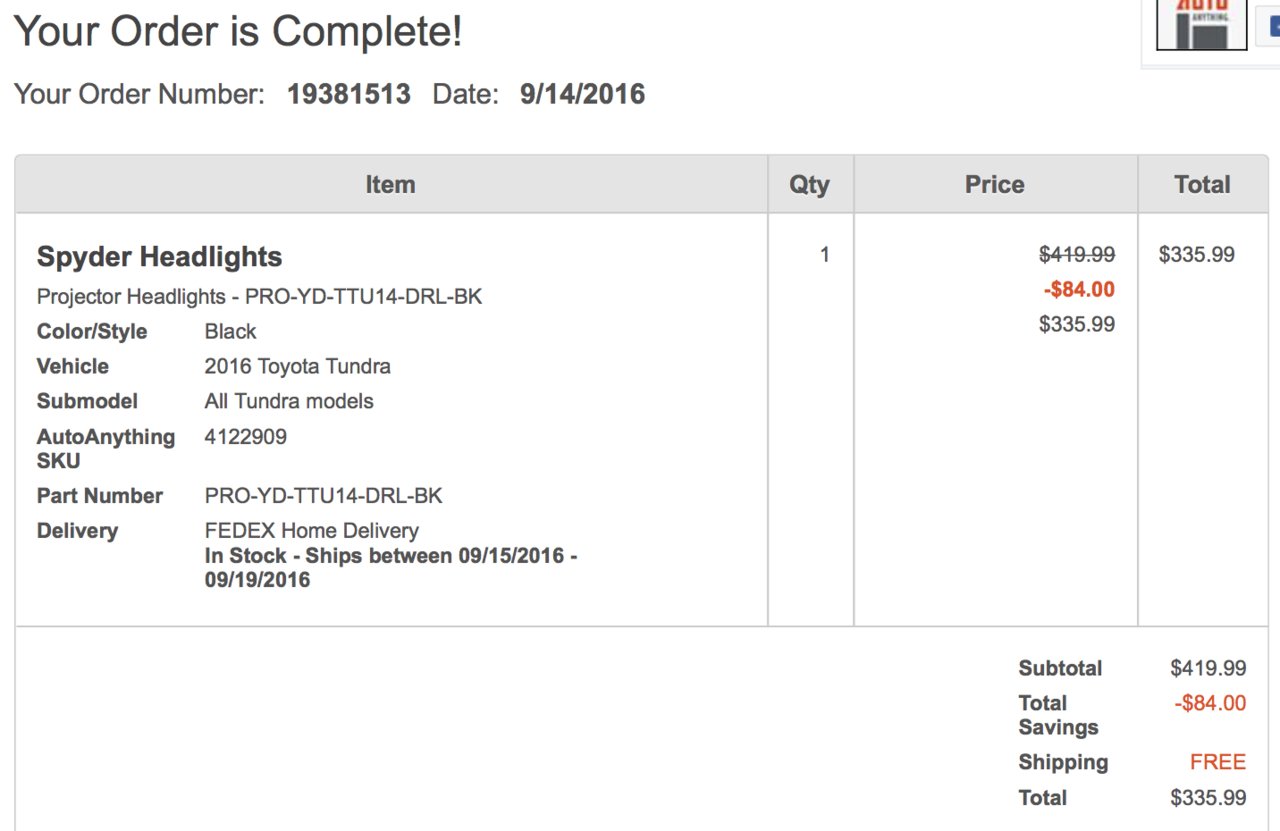
Task: Click the red -$84.00 discount in Price column
Action: 1079,290
